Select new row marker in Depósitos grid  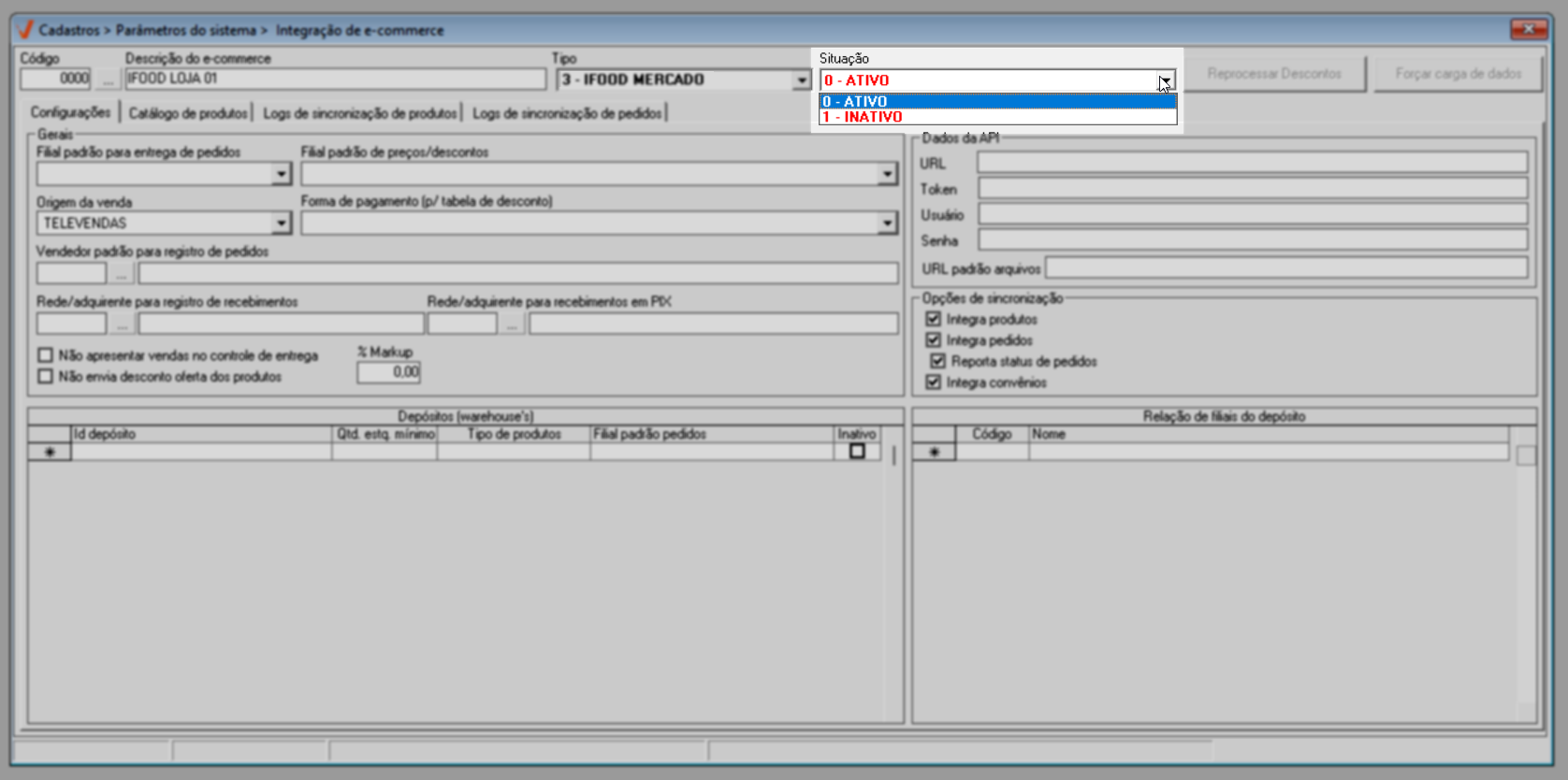pos(50,452)
